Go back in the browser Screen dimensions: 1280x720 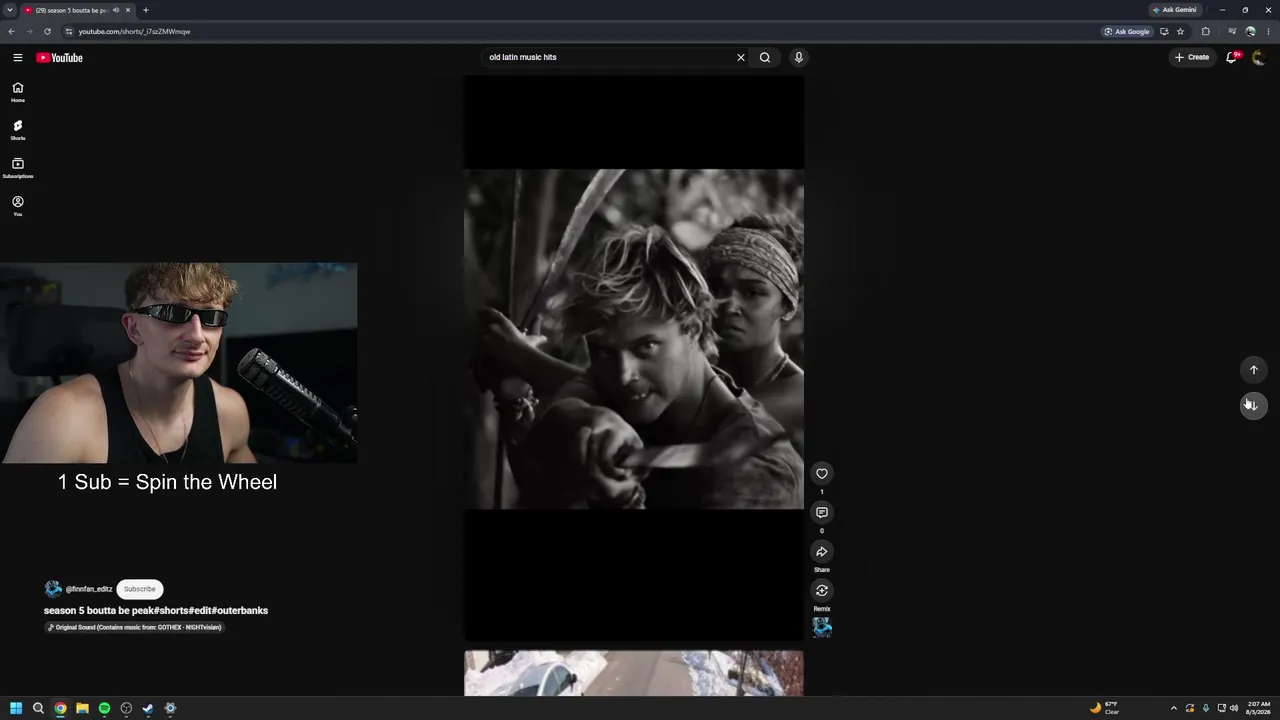pos(11,31)
